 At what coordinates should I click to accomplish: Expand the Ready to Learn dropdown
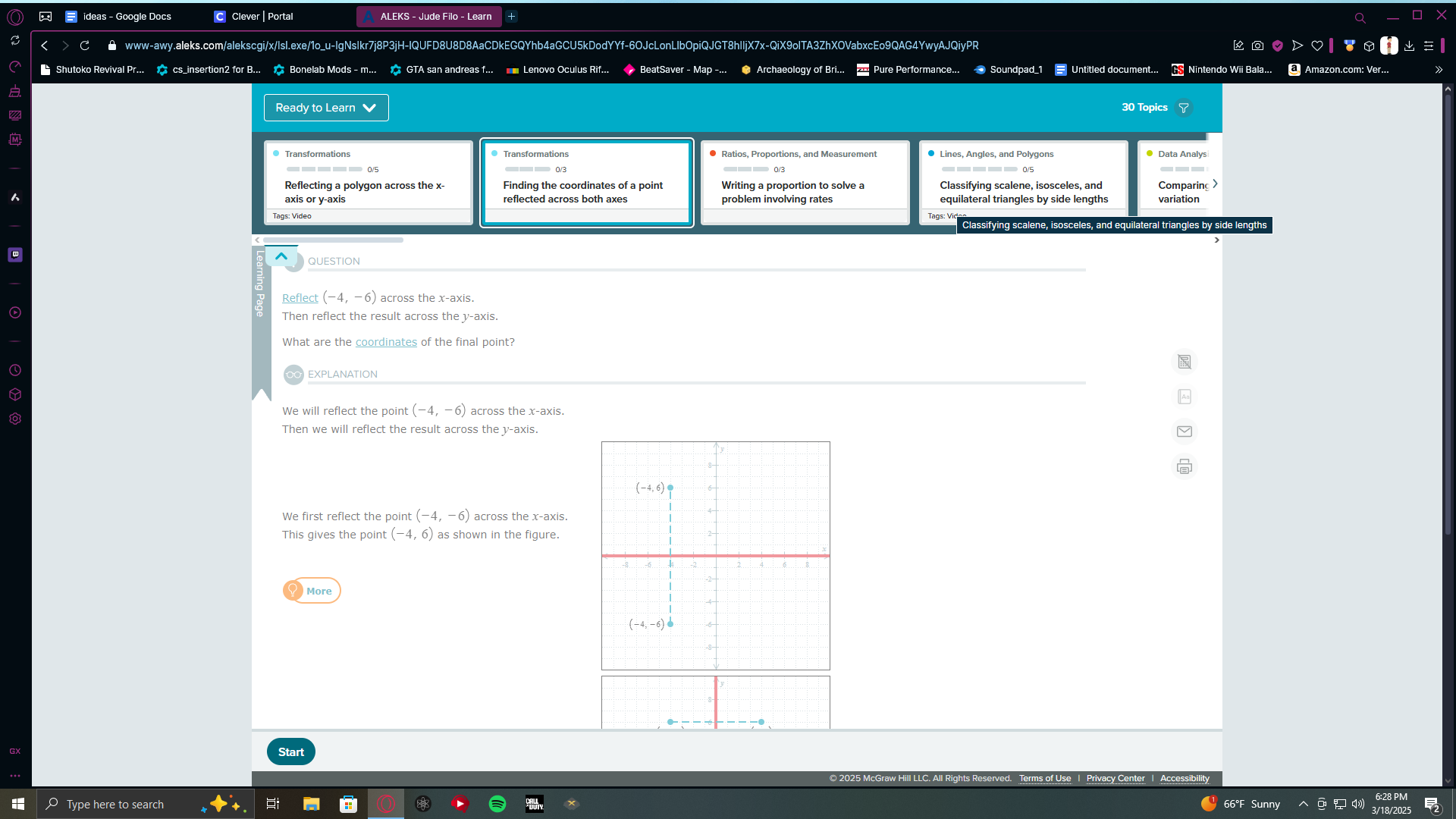click(326, 108)
